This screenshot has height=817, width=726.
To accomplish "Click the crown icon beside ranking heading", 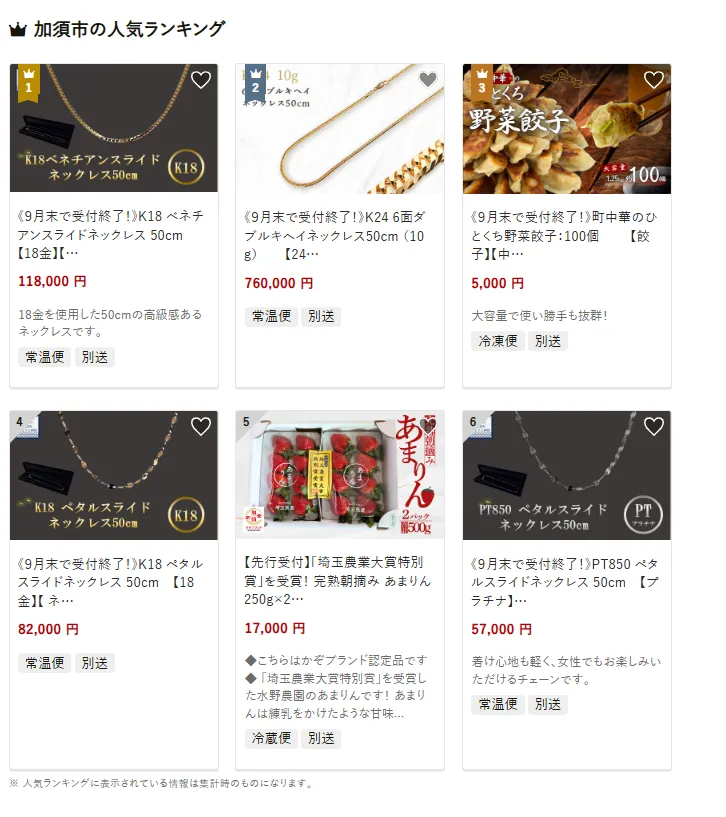I will pos(18,30).
